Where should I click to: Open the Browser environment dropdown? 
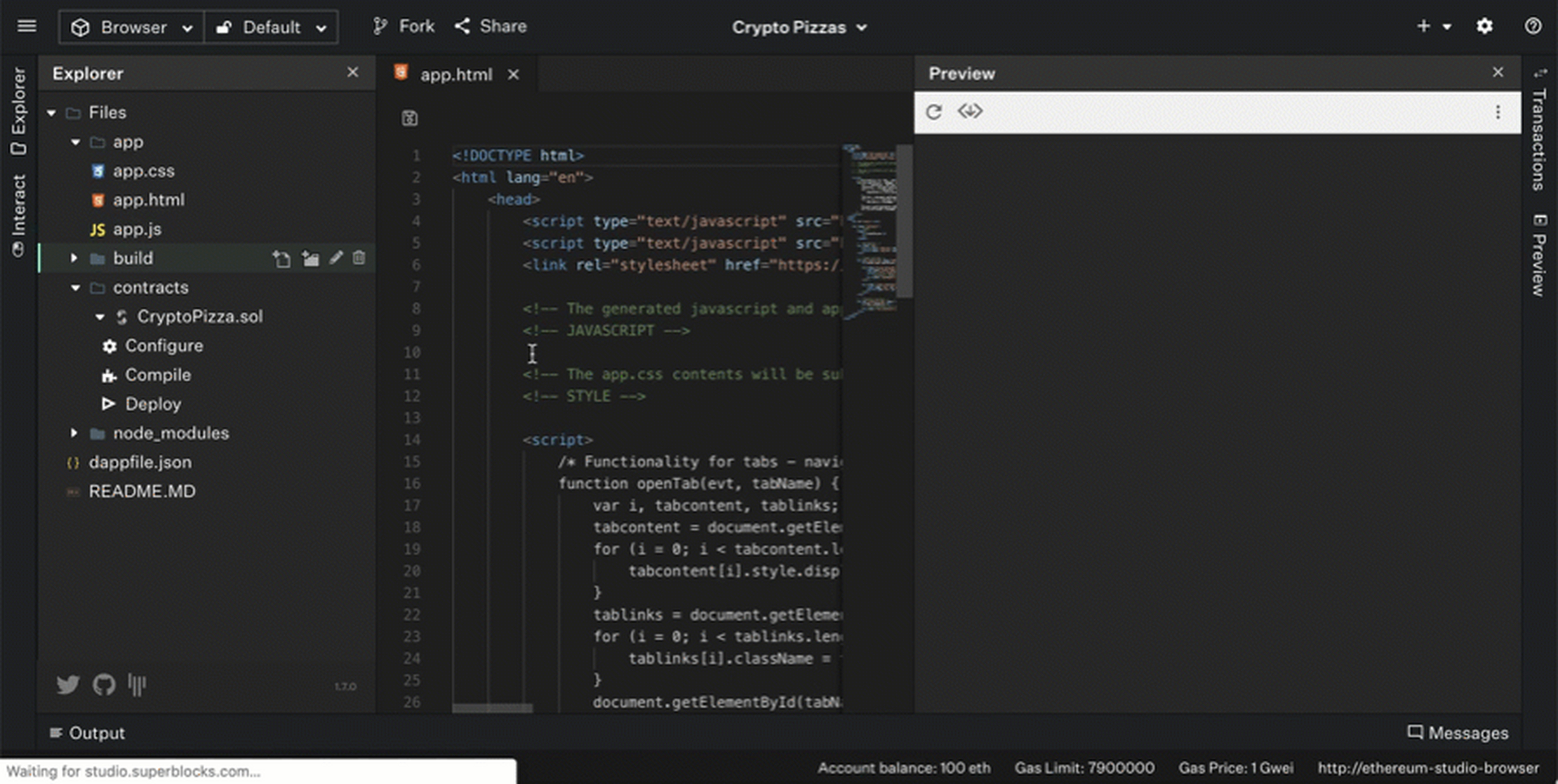pos(132,27)
